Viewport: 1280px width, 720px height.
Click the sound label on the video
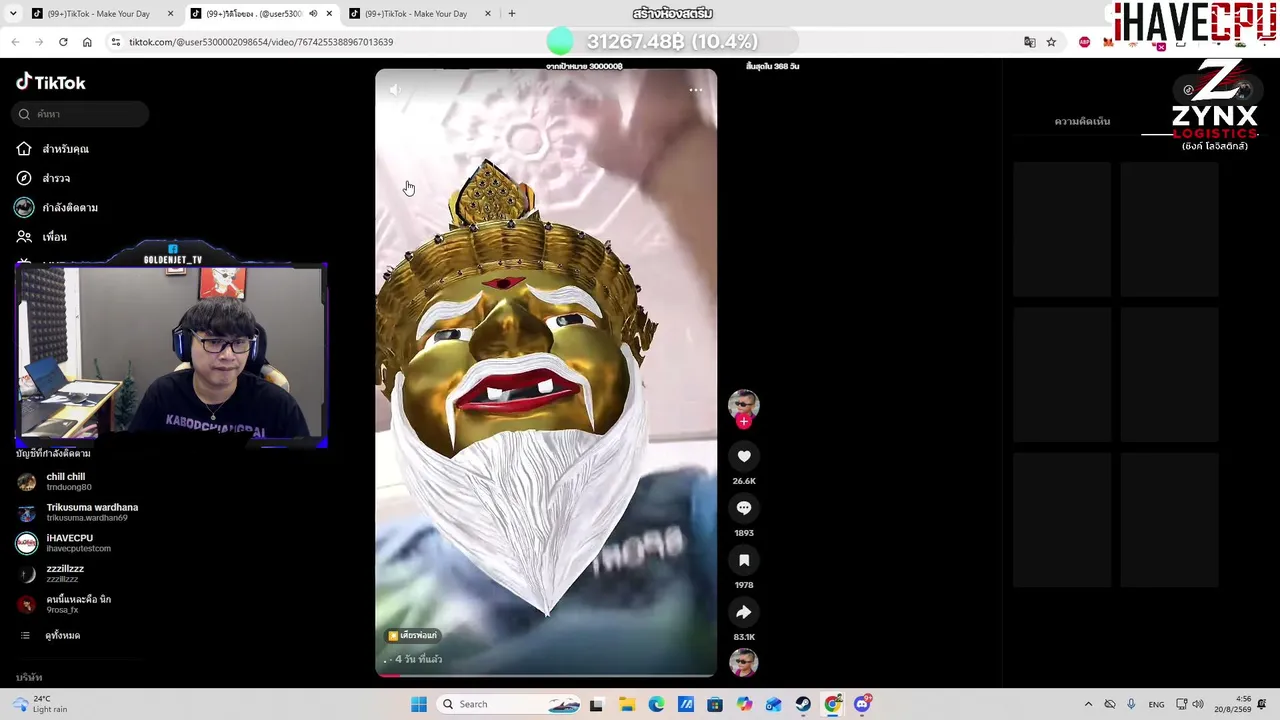pyautogui.click(x=412, y=635)
